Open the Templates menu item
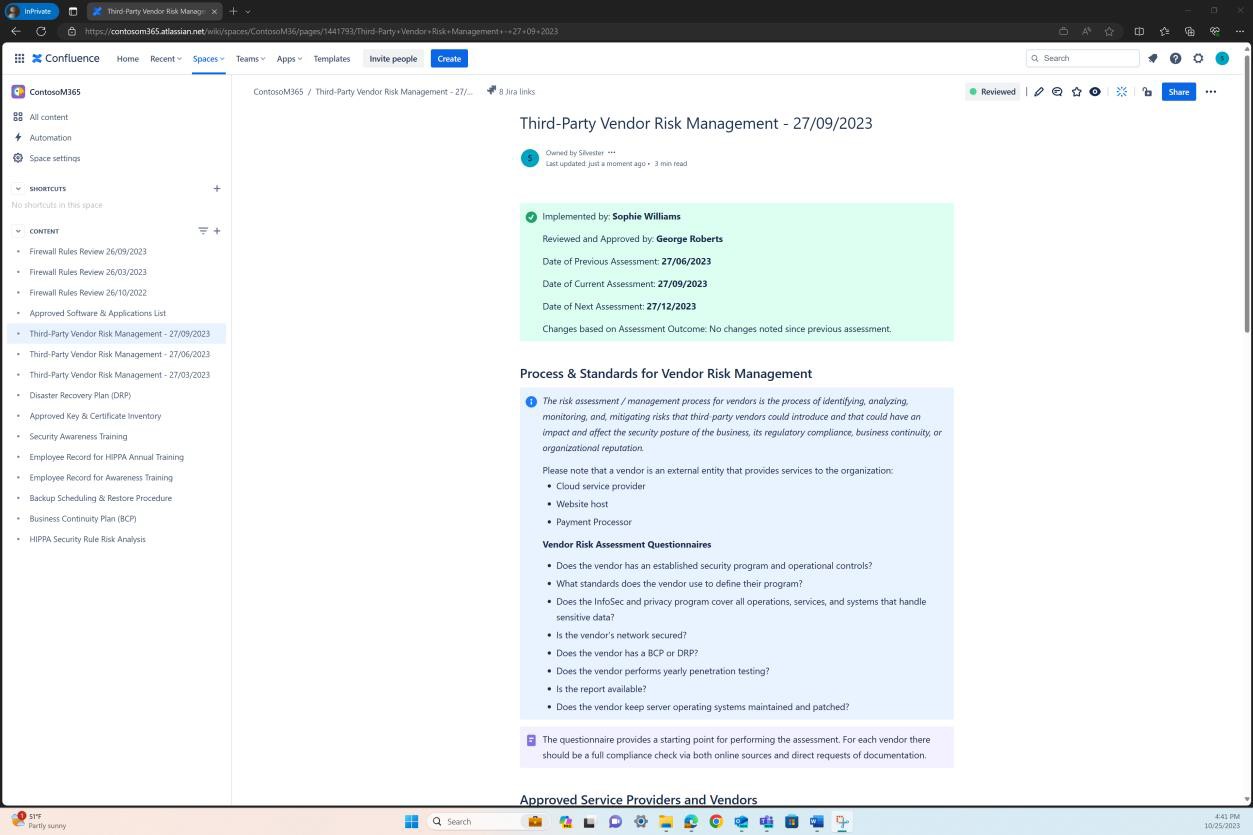The height and width of the screenshot is (835, 1253). coord(331,58)
